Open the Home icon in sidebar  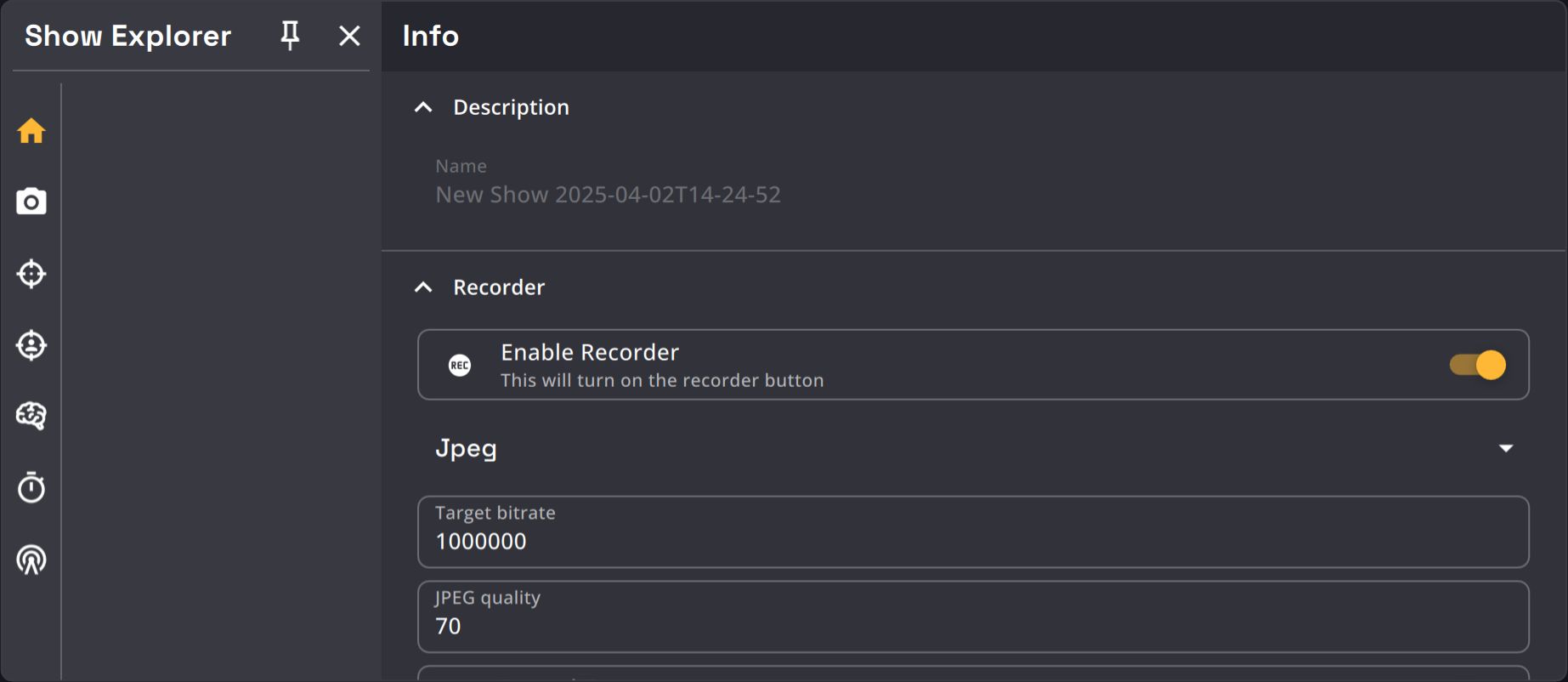(x=31, y=131)
